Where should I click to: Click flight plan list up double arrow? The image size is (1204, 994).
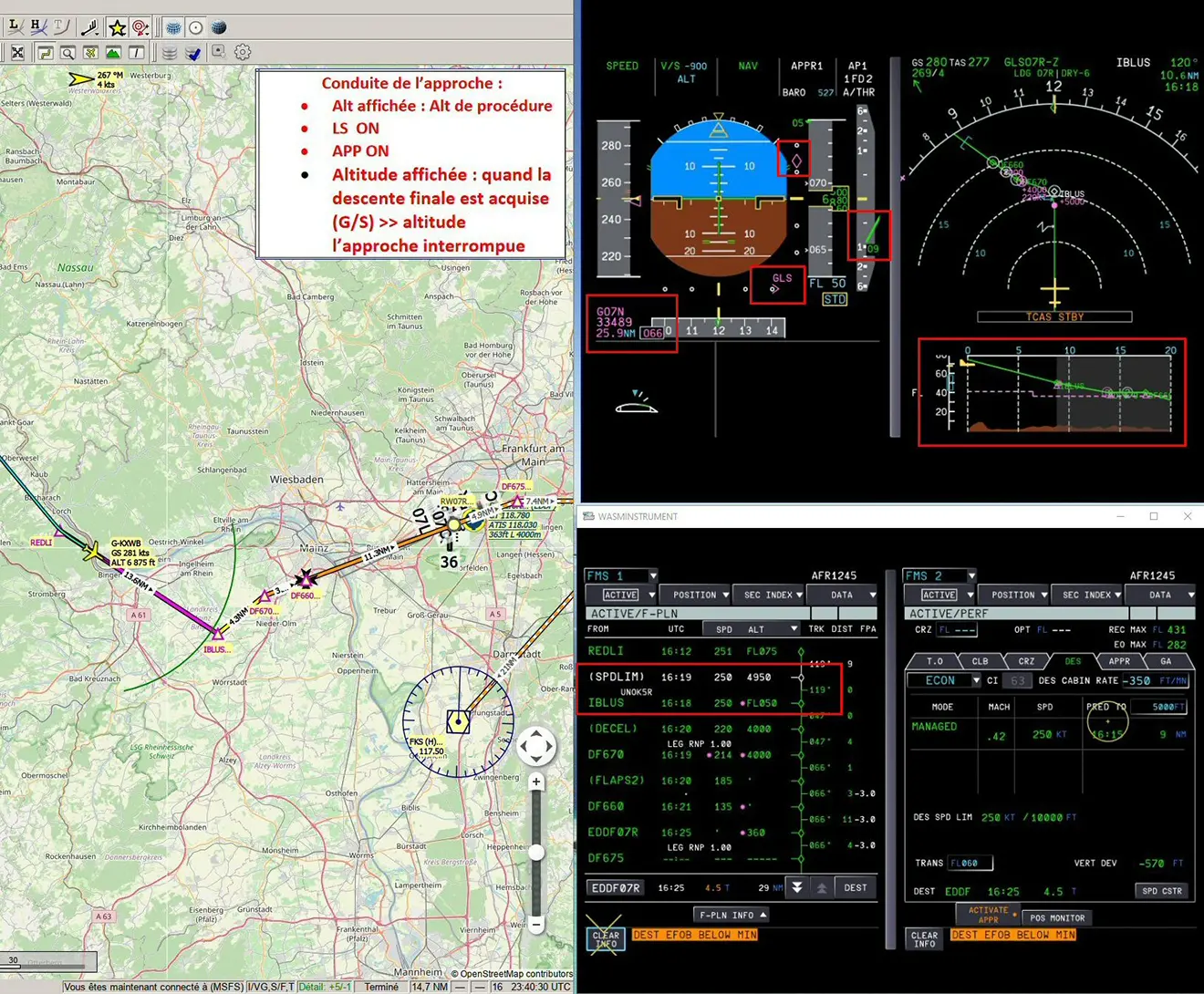pyautogui.click(x=821, y=887)
